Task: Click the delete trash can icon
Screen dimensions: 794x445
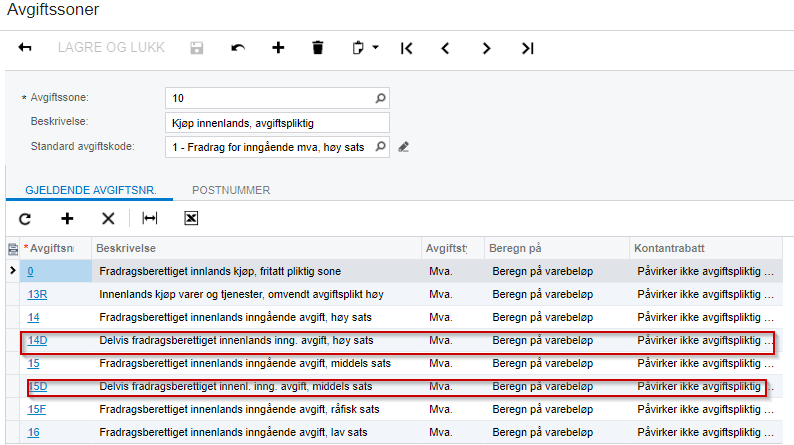Action: 318,48
